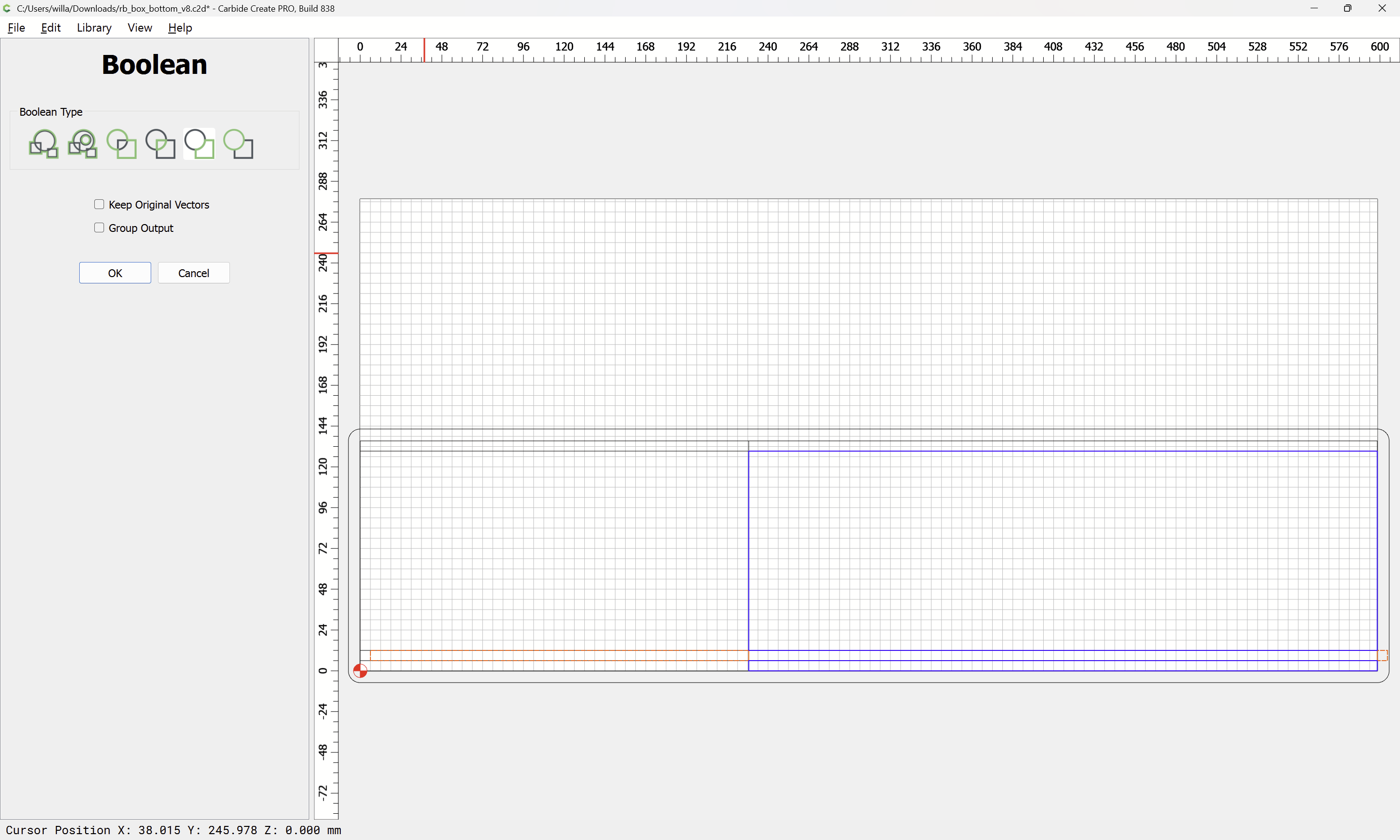Click the red origin marker on canvas
Screen dimensions: 1400x840
[360, 671]
